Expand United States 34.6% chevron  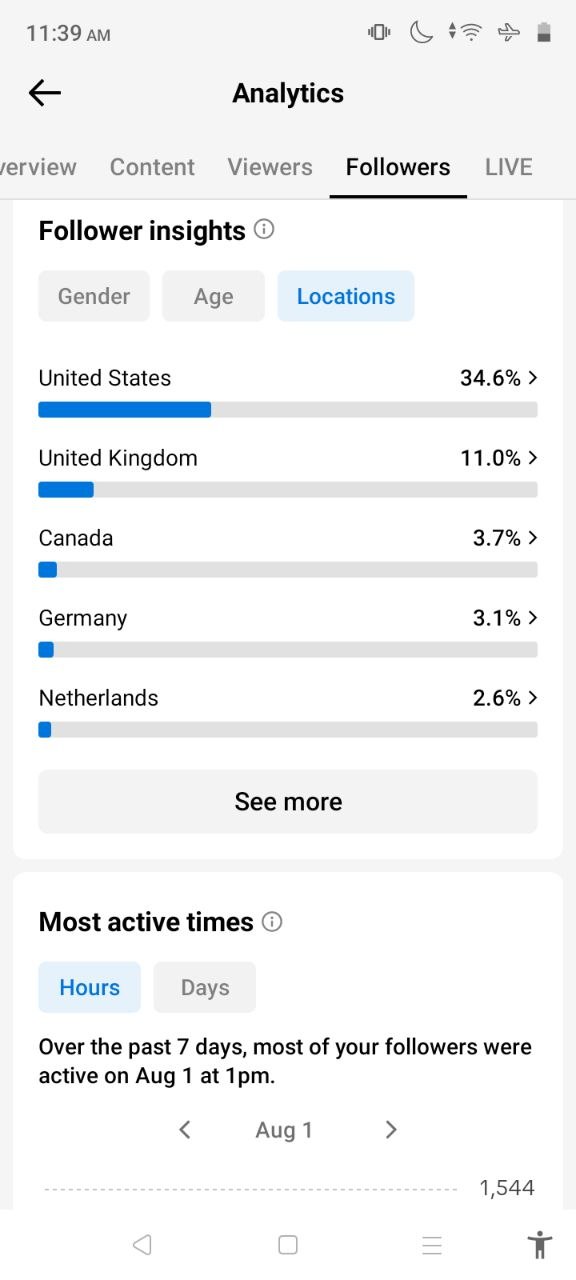(x=532, y=378)
